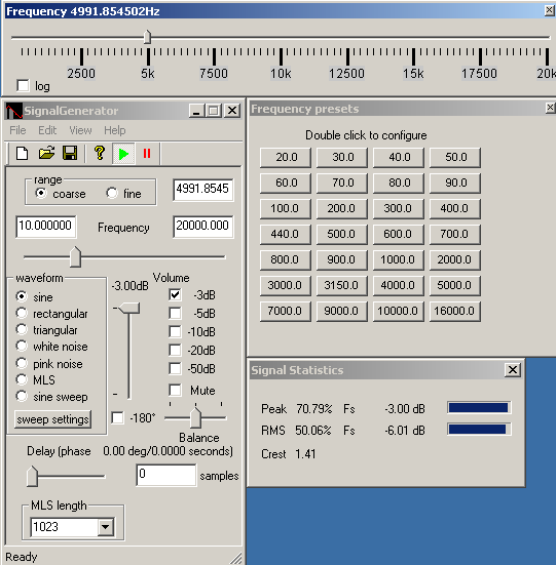The image size is (557, 566).
Task: Close the Signal Statistics panel
Action: 512,370
